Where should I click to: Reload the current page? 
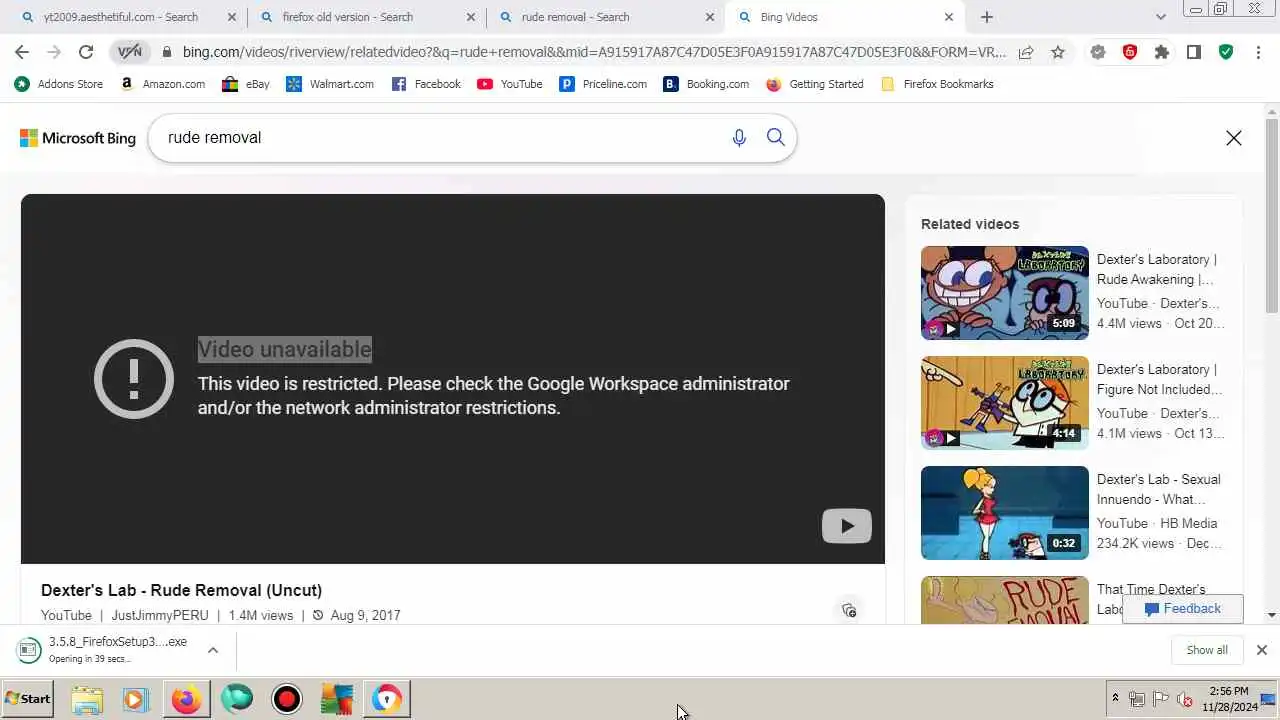click(x=86, y=52)
